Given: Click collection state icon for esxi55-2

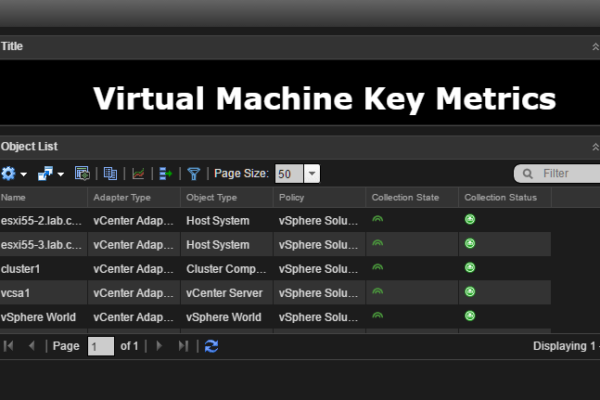Looking at the screenshot, I should pyautogui.click(x=378, y=219).
